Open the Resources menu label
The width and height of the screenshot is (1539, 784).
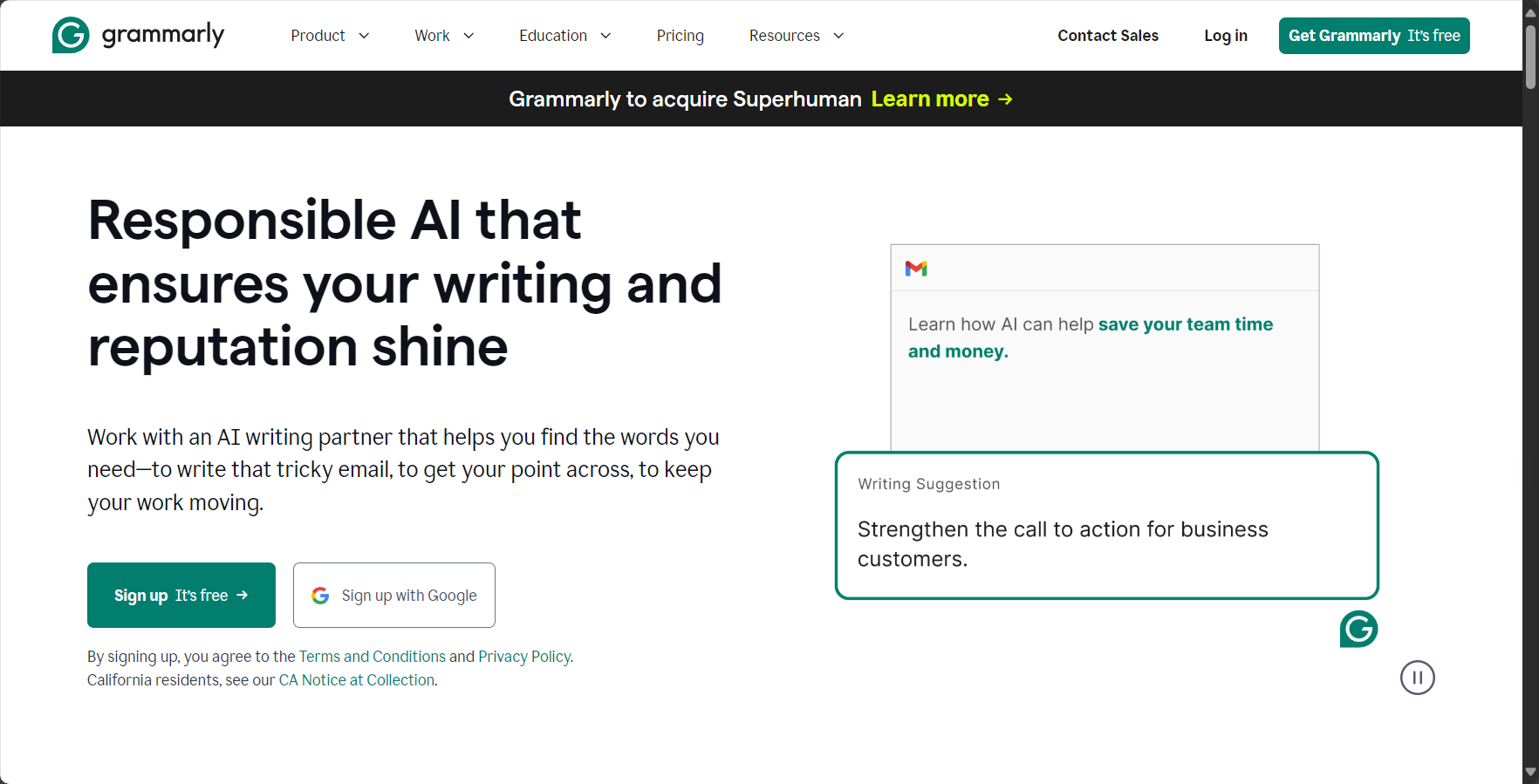click(784, 36)
